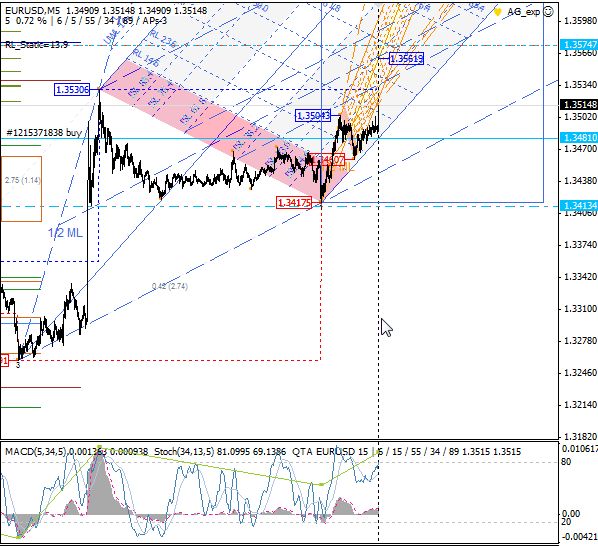Click the cyan 1.35747 axis price tag
Viewport: 598px width, 546px height.
(x=579, y=45)
